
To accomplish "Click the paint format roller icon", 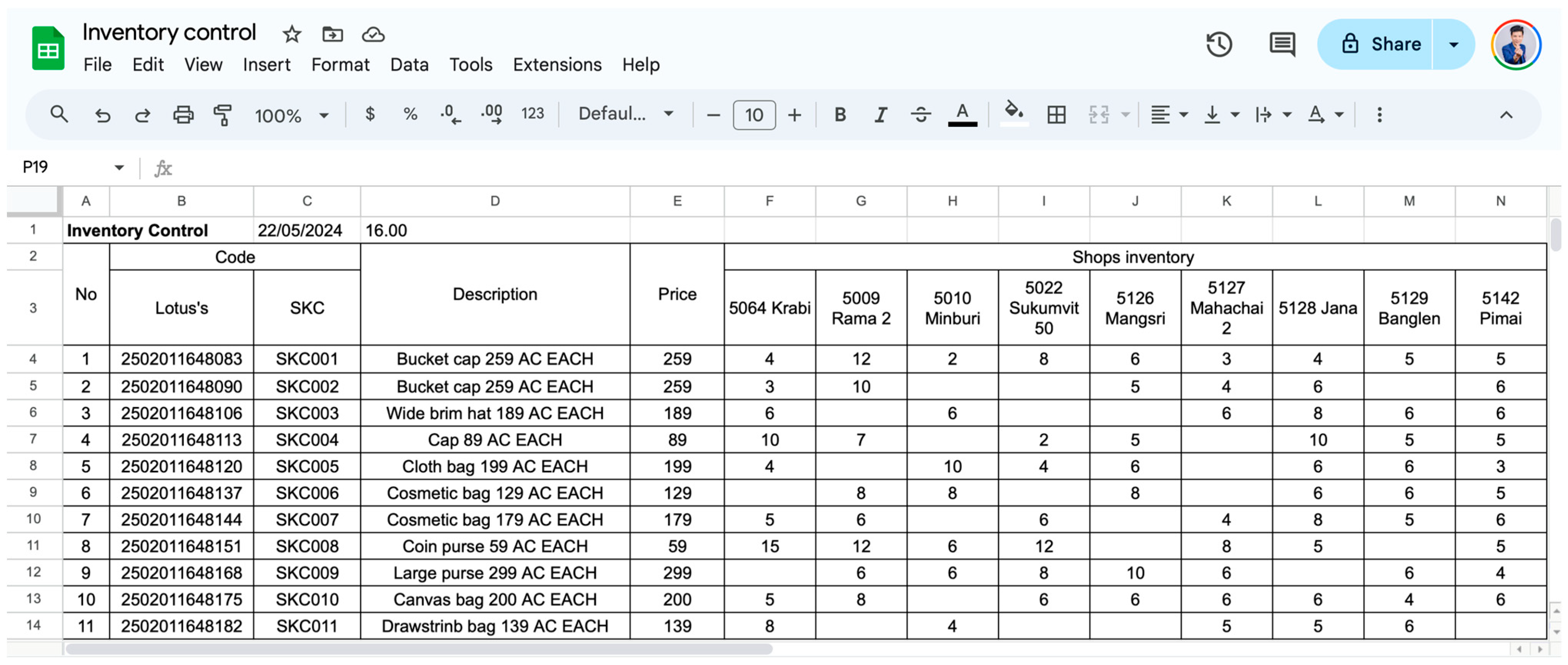I will (223, 115).
